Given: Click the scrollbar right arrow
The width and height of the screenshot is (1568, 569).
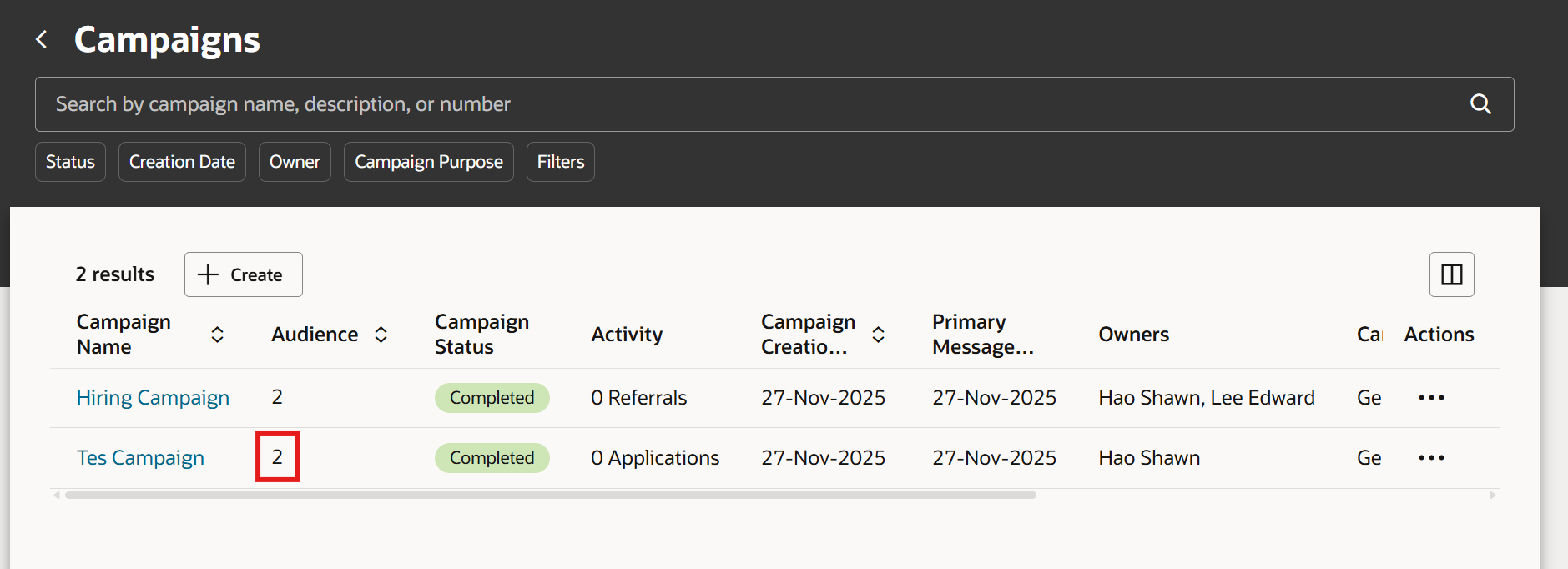Looking at the screenshot, I should tap(1492, 495).
